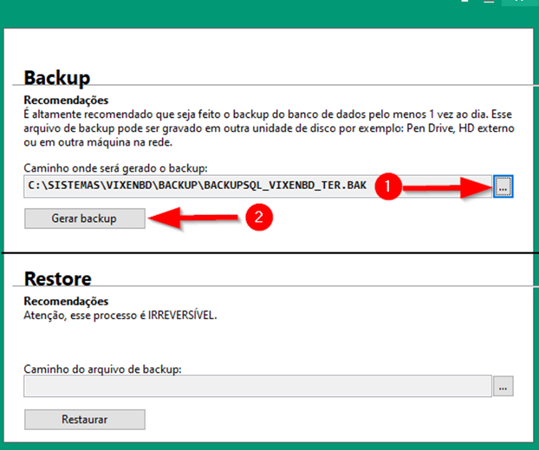Viewport: 539px width, 450px height.
Task: Click the Recomendações label under Restore
Action: coord(66,301)
